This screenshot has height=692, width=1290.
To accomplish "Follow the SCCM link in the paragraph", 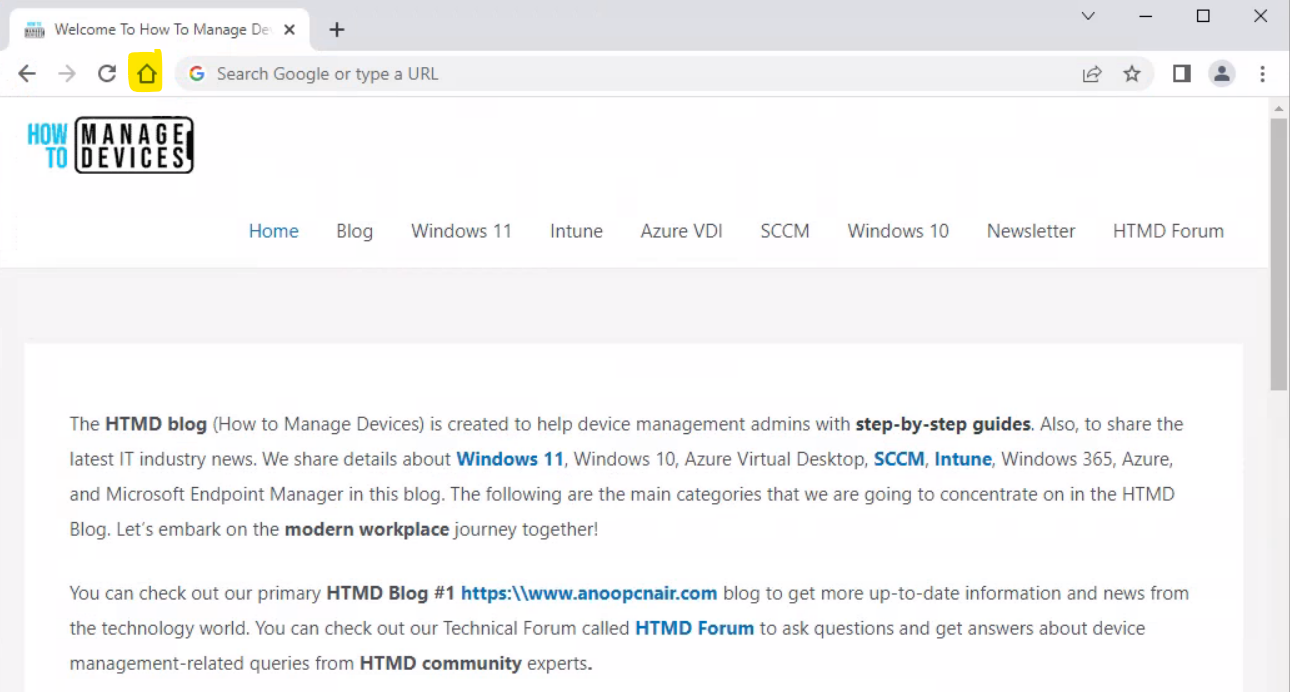I will [x=899, y=459].
